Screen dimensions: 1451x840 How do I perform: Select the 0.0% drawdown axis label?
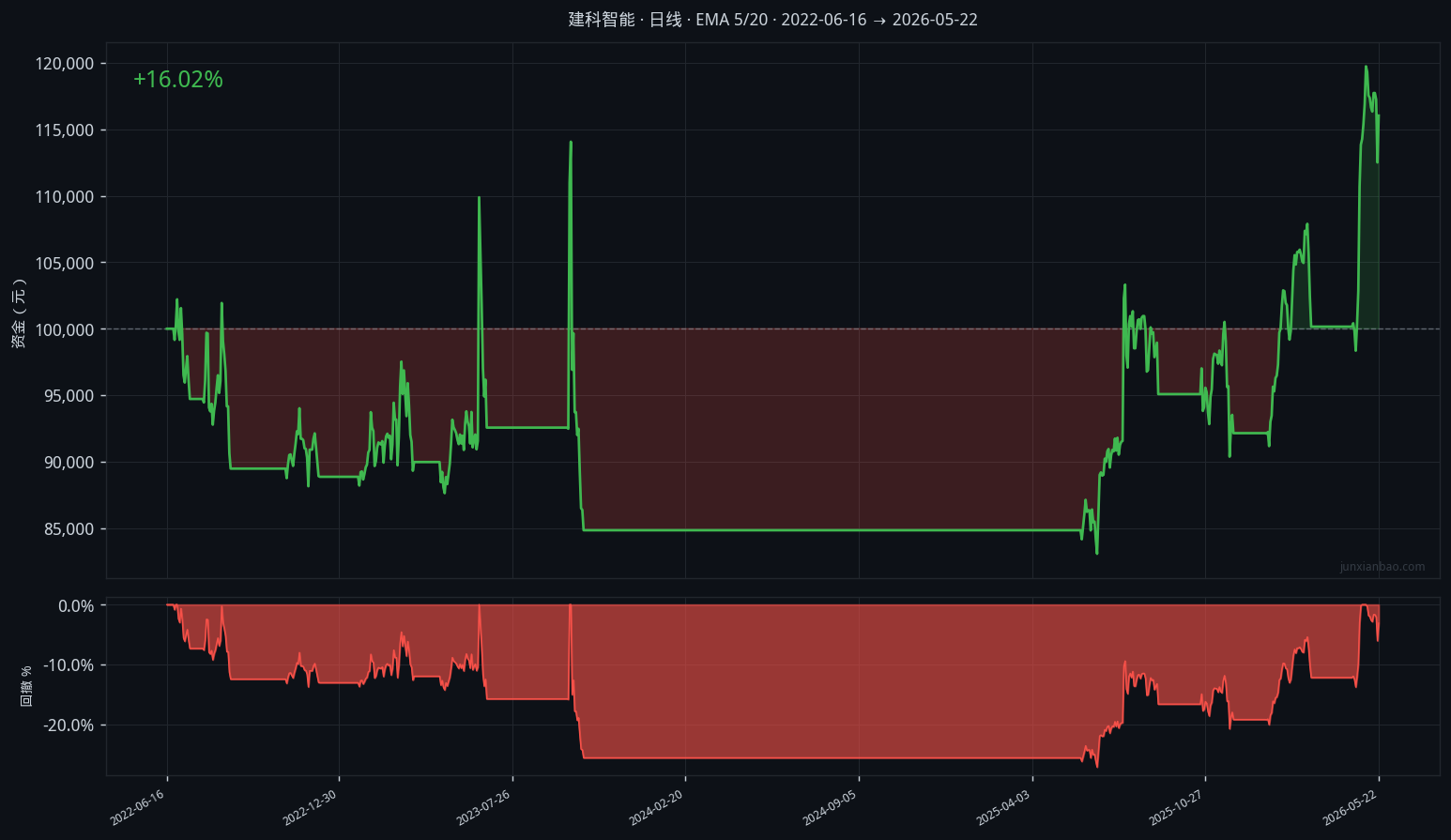pos(76,606)
